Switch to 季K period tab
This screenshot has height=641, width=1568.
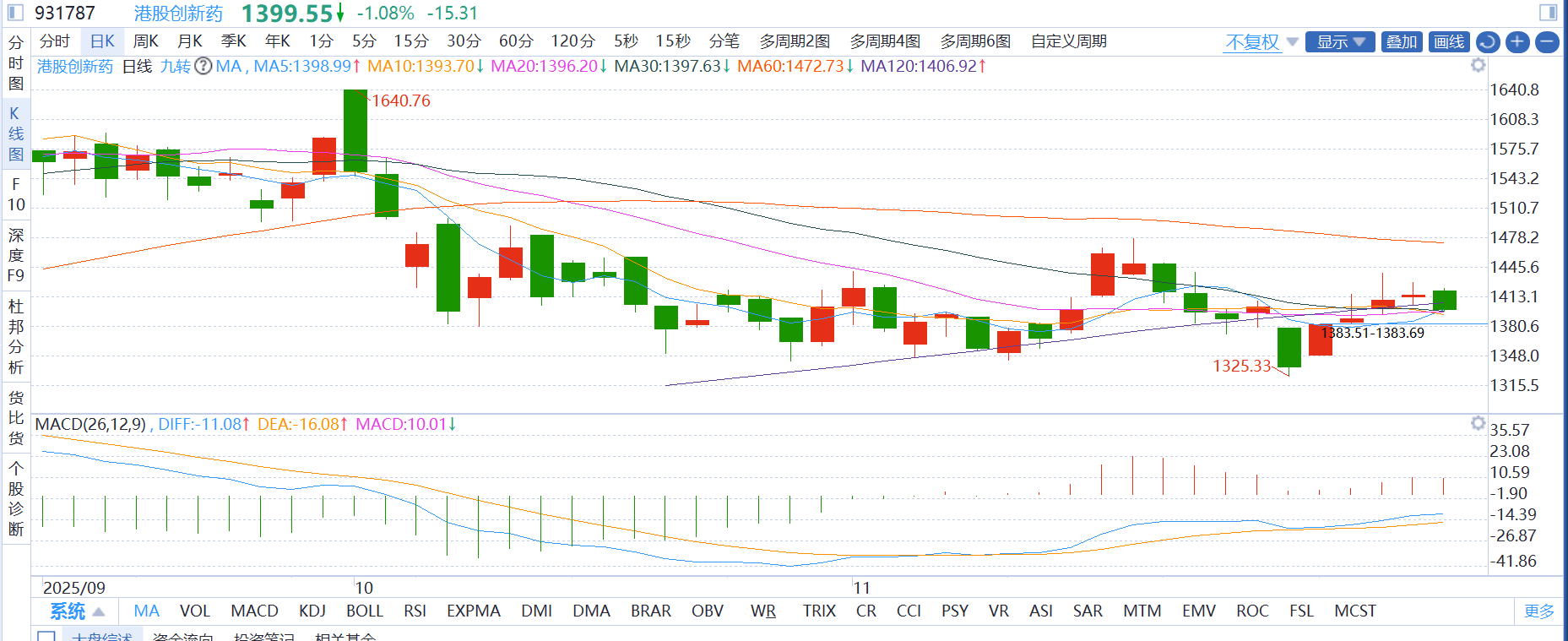point(234,41)
